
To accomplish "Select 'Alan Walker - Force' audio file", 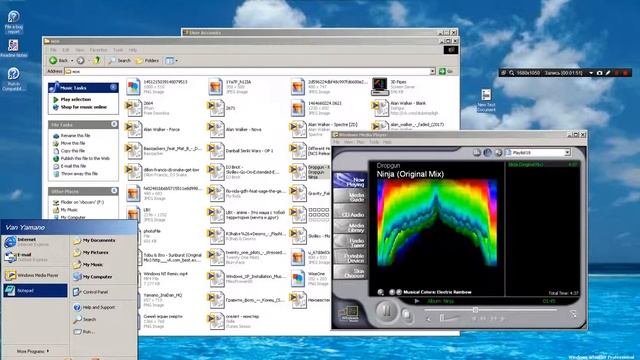I will (x=152, y=129).
